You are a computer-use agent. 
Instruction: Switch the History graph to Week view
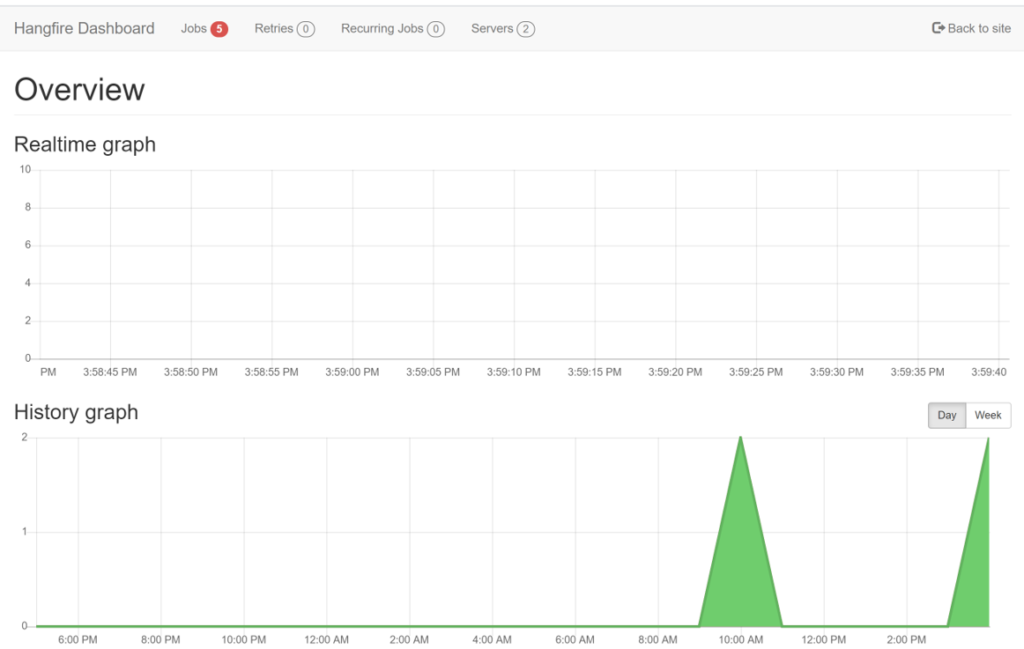click(987, 414)
